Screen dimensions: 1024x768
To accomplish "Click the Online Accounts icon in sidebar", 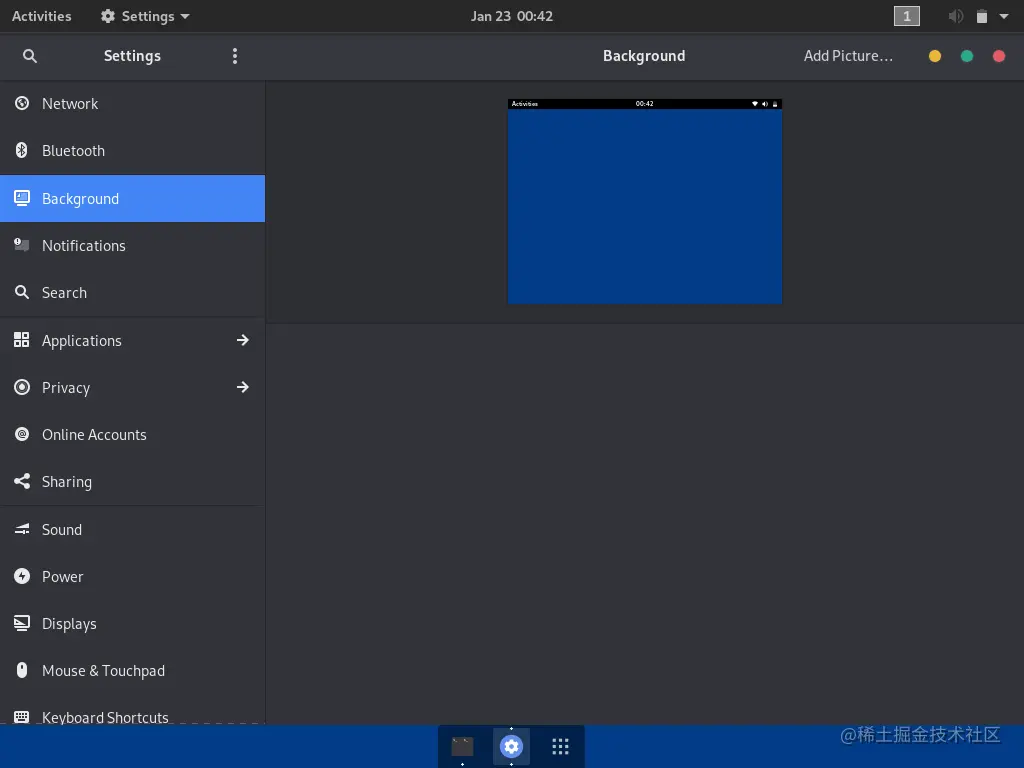I will click(x=22, y=434).
